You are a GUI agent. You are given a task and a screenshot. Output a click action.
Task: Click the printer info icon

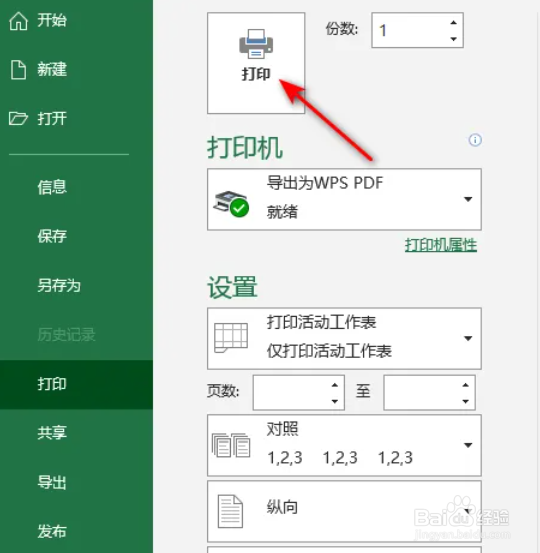(475, 140)
